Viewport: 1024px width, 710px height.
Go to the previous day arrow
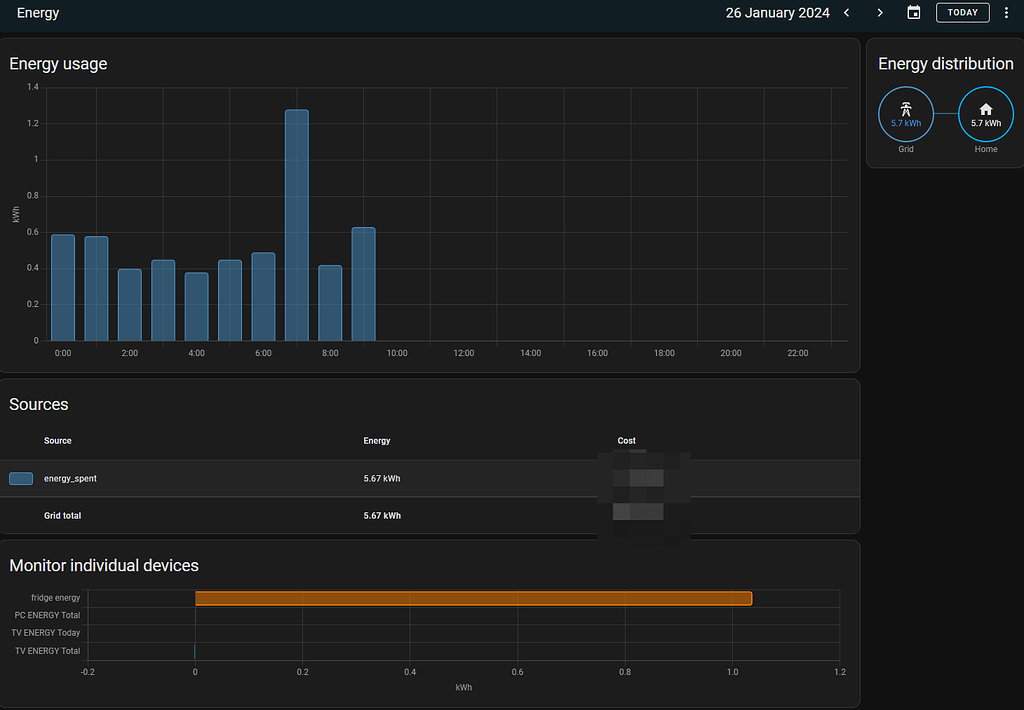(846, 12)
